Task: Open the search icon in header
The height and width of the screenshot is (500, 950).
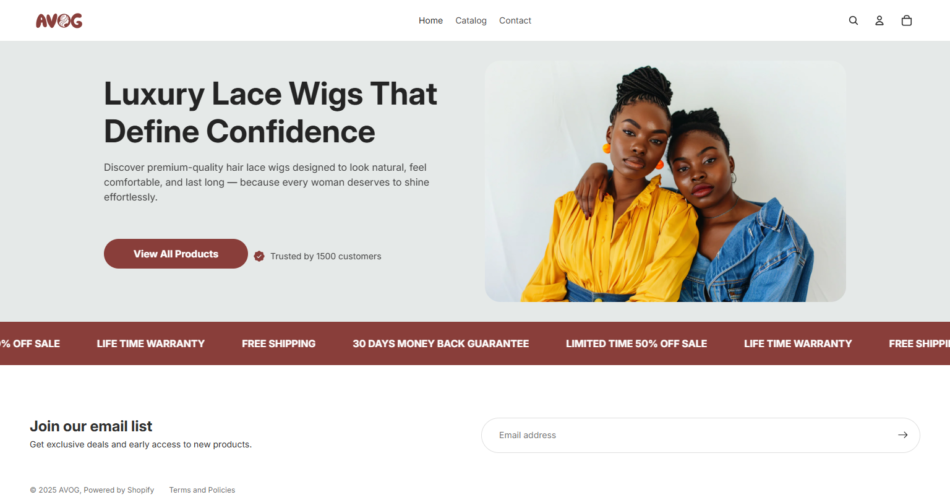Action: tap(853, 21)
